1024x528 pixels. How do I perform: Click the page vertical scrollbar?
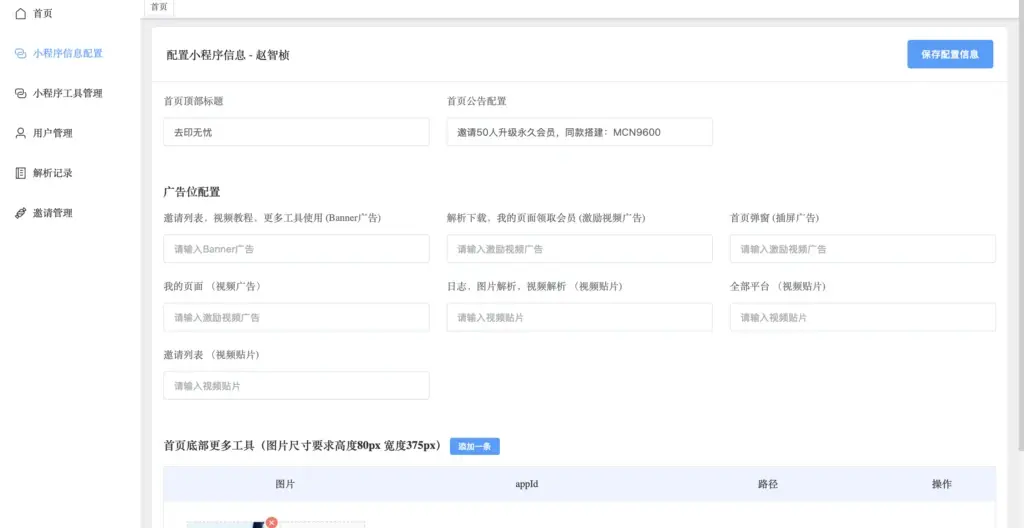click(x=1020, y=225)
